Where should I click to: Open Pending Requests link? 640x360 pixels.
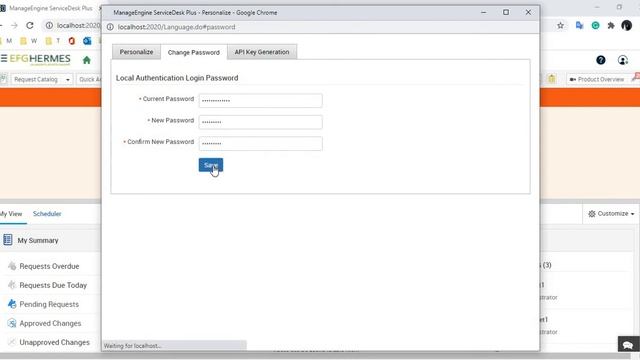pyautogui.click(x=49, y=304)
